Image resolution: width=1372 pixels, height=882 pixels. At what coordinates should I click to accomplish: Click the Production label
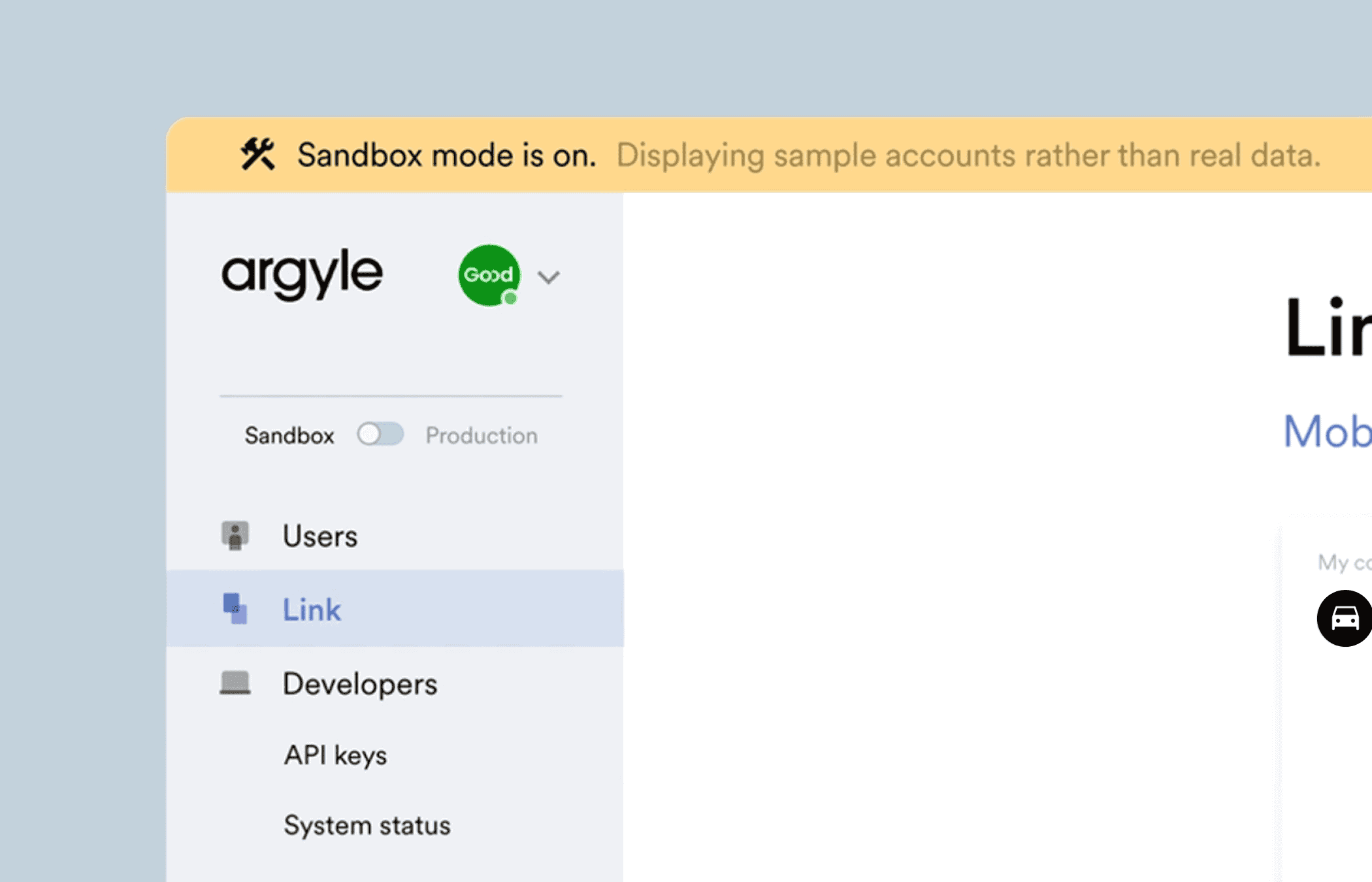(x=482, y=435)
